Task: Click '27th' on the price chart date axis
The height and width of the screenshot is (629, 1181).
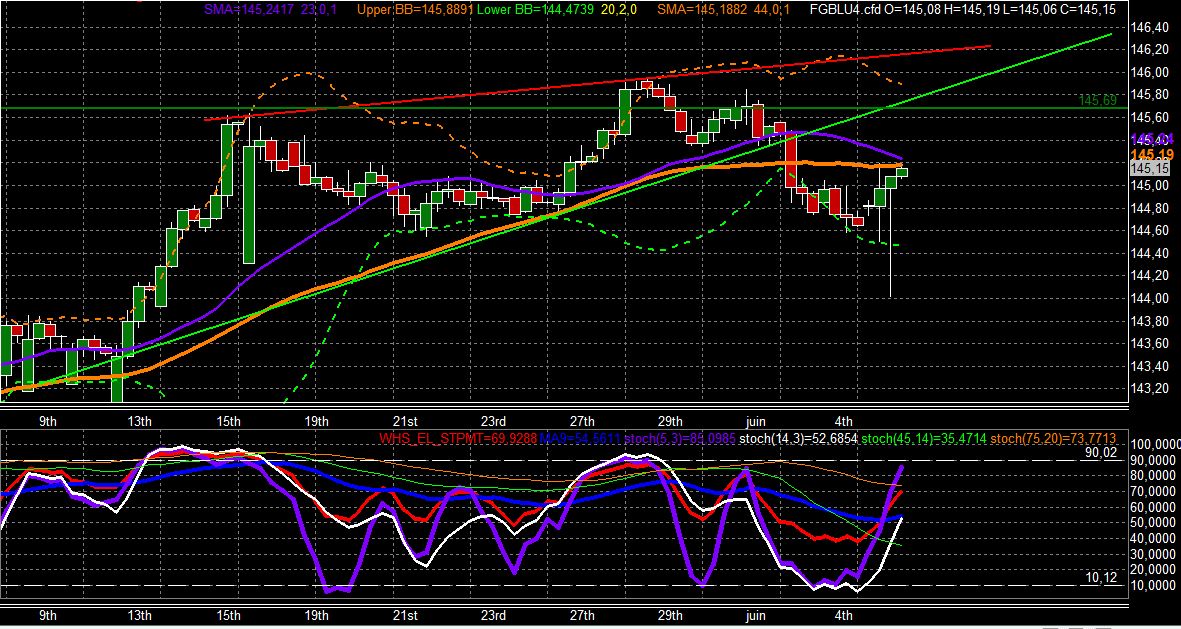Action: pos(582,421)
